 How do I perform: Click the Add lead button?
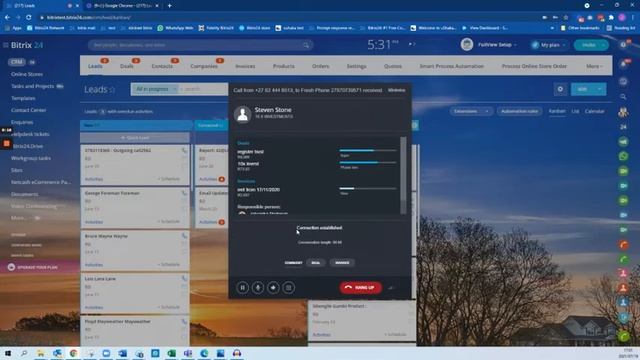(583, 89)
